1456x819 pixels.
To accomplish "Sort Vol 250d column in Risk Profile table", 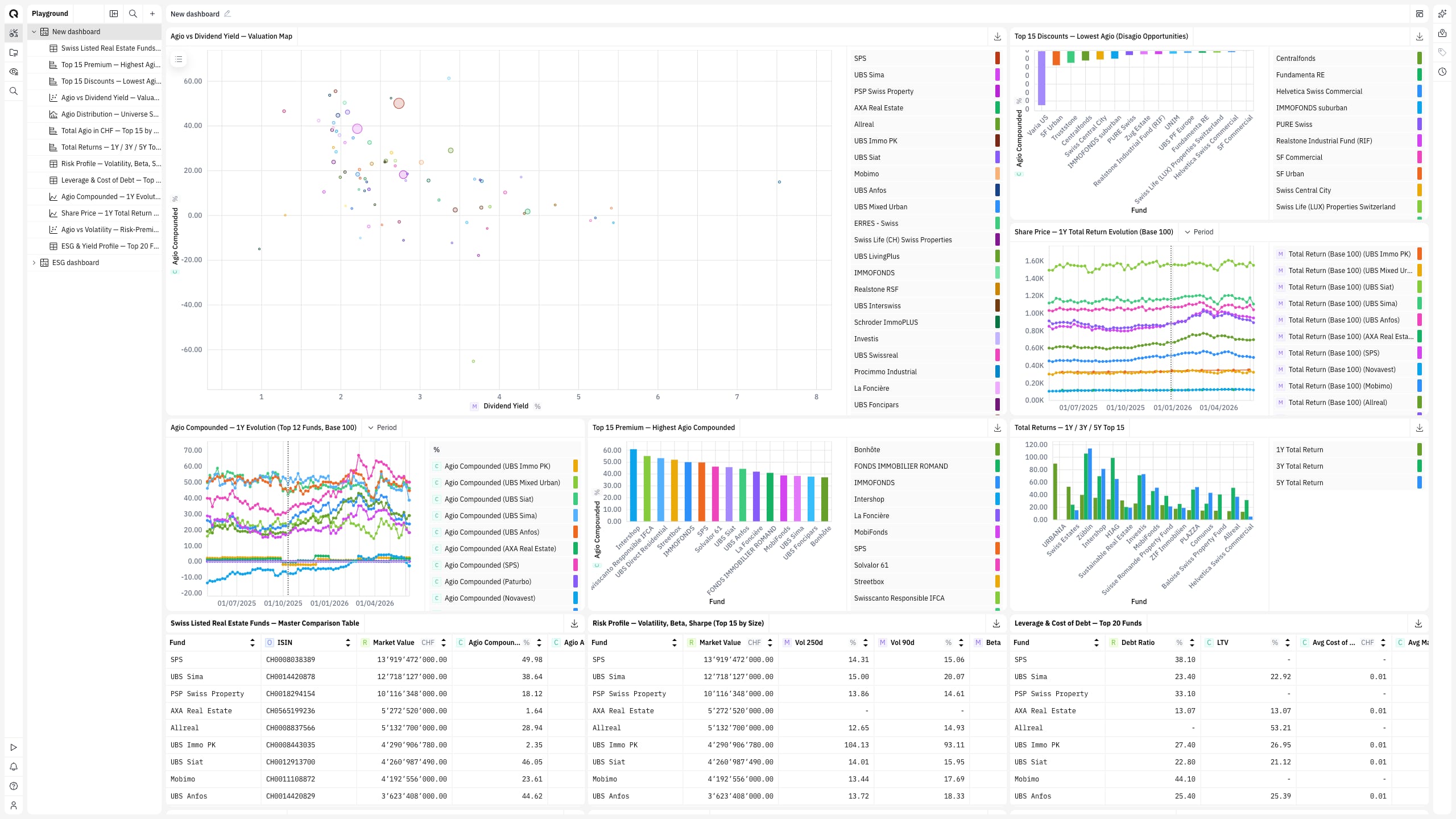I will point(866,643).
